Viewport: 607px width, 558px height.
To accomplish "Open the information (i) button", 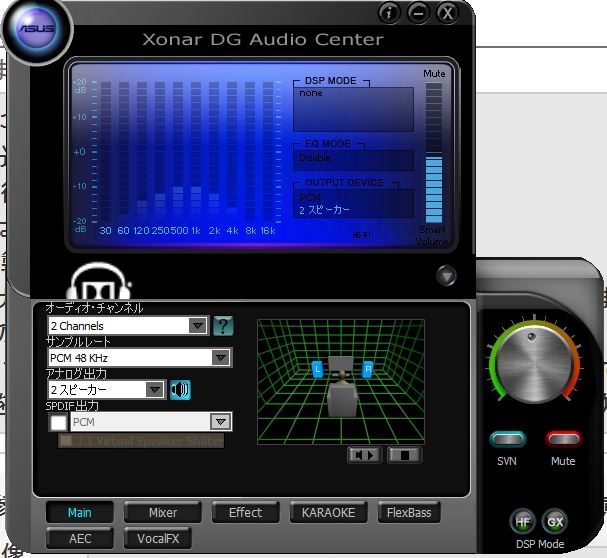I will tap(389, 13).
